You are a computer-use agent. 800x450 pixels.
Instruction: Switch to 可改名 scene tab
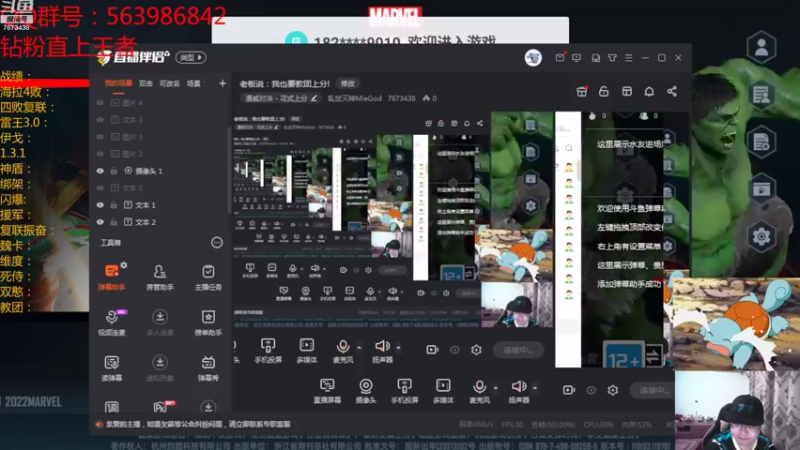(169, 84)
